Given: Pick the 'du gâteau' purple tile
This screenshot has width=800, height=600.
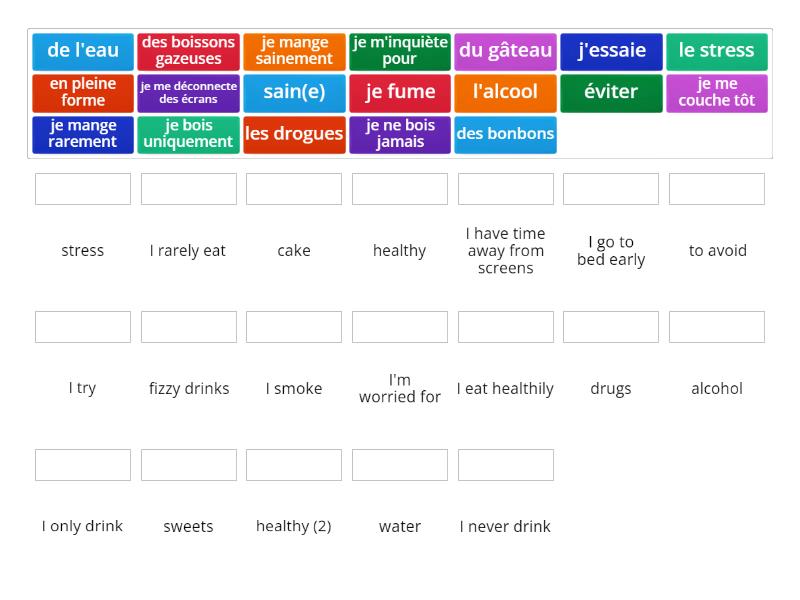Looking at the screenshot, I should coord(505,51).
